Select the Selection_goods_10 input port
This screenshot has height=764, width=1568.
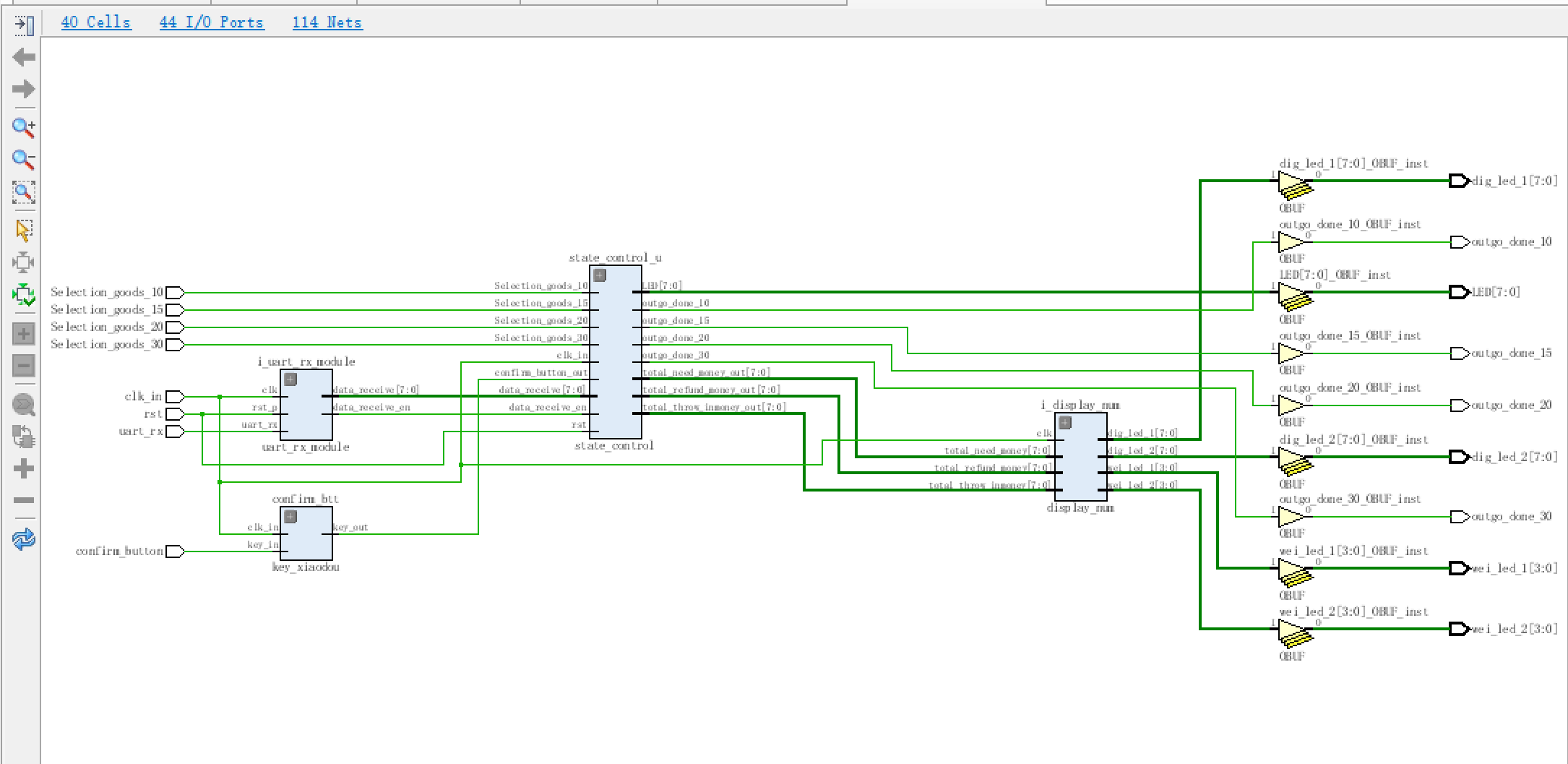[175, 293]
